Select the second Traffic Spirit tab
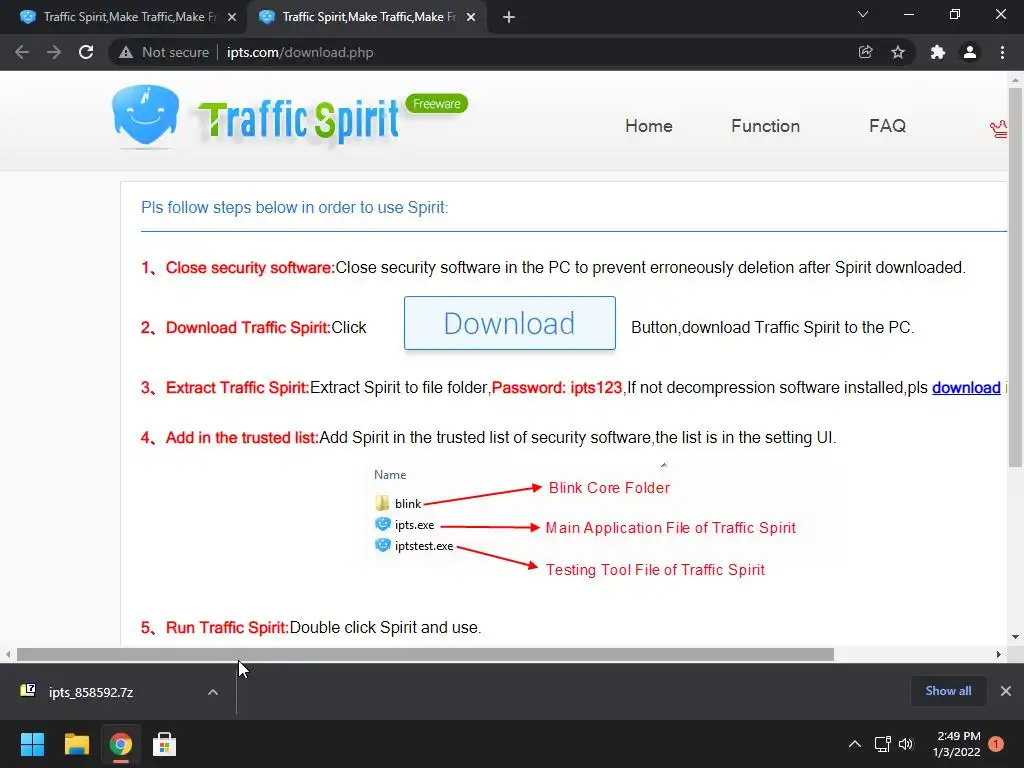The width and height of the screenshot is (1024, 768). pyautogui.click(x=368, y=17)
